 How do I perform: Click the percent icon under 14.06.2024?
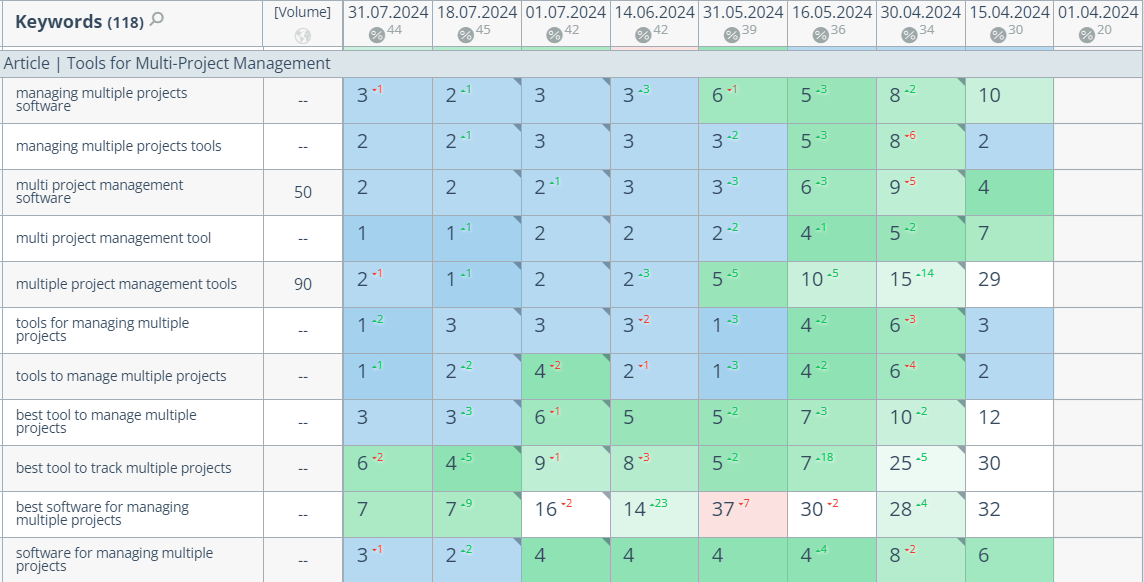point(643,35)
